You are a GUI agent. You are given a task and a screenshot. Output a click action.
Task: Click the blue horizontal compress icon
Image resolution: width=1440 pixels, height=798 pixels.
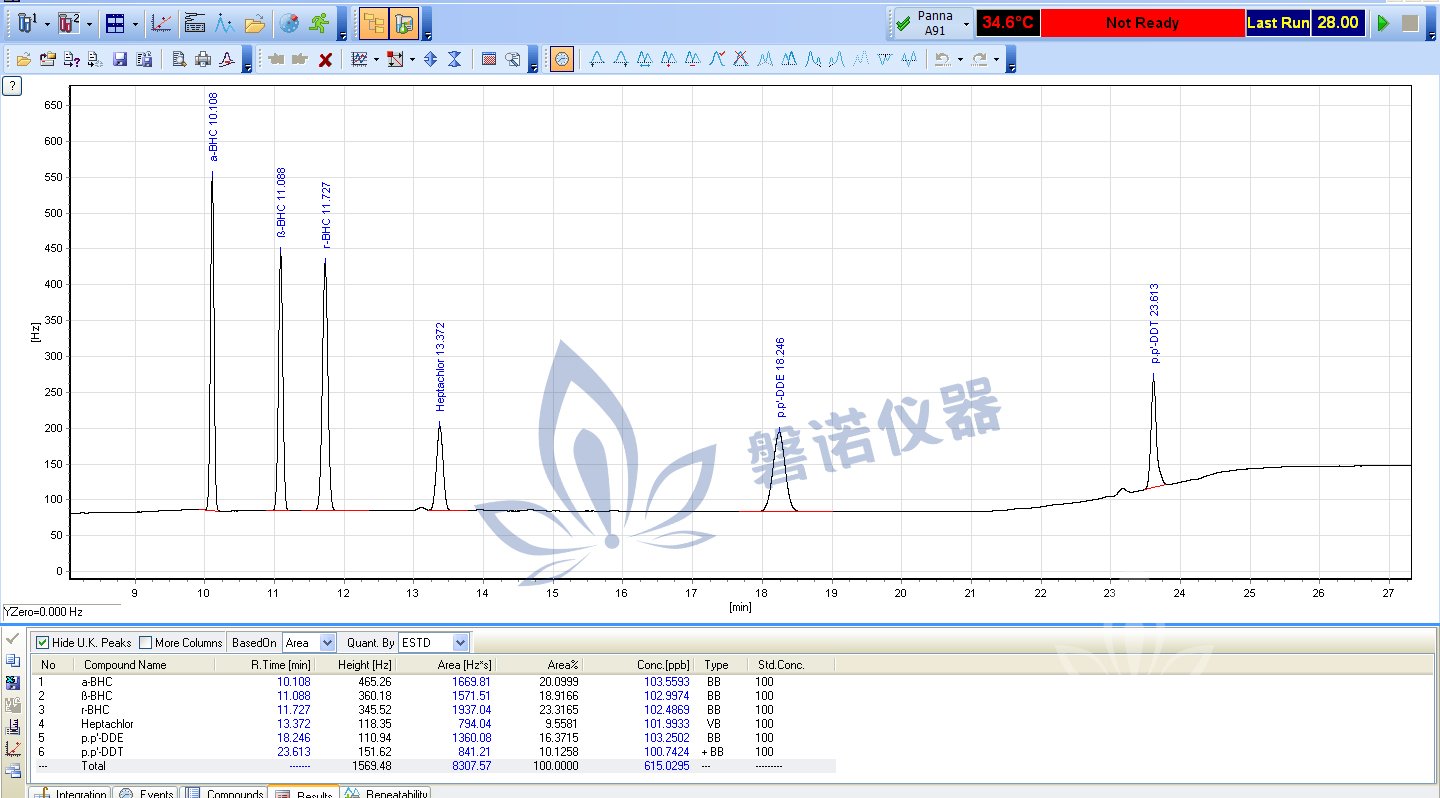[x=454, y=59]
